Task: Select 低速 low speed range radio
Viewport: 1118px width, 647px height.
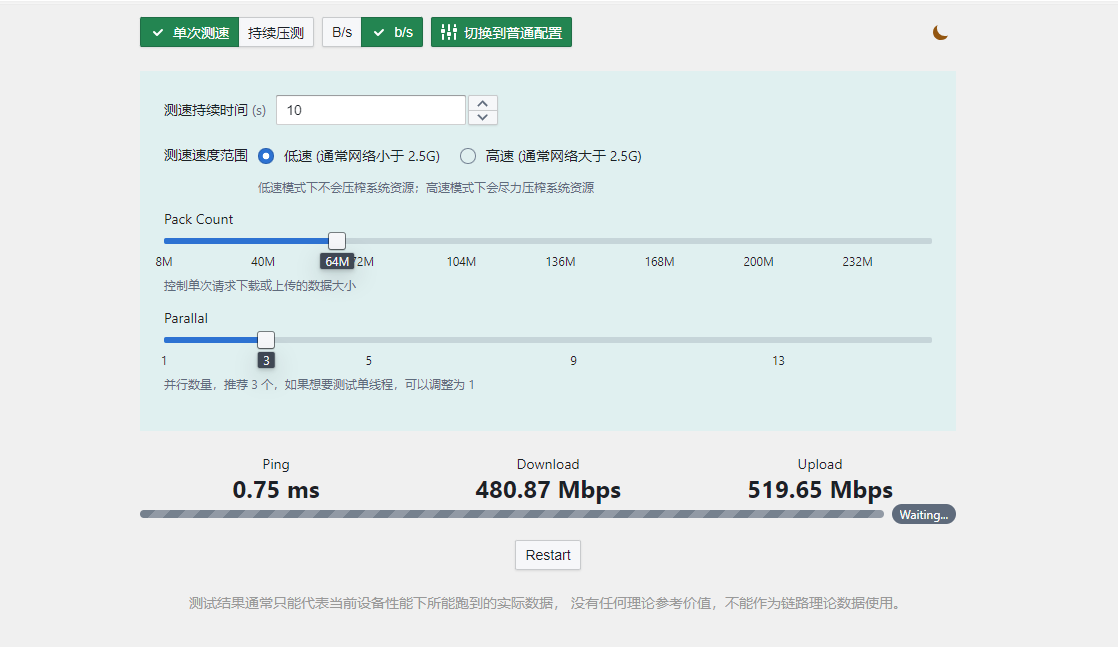Action: pos(266,156)
